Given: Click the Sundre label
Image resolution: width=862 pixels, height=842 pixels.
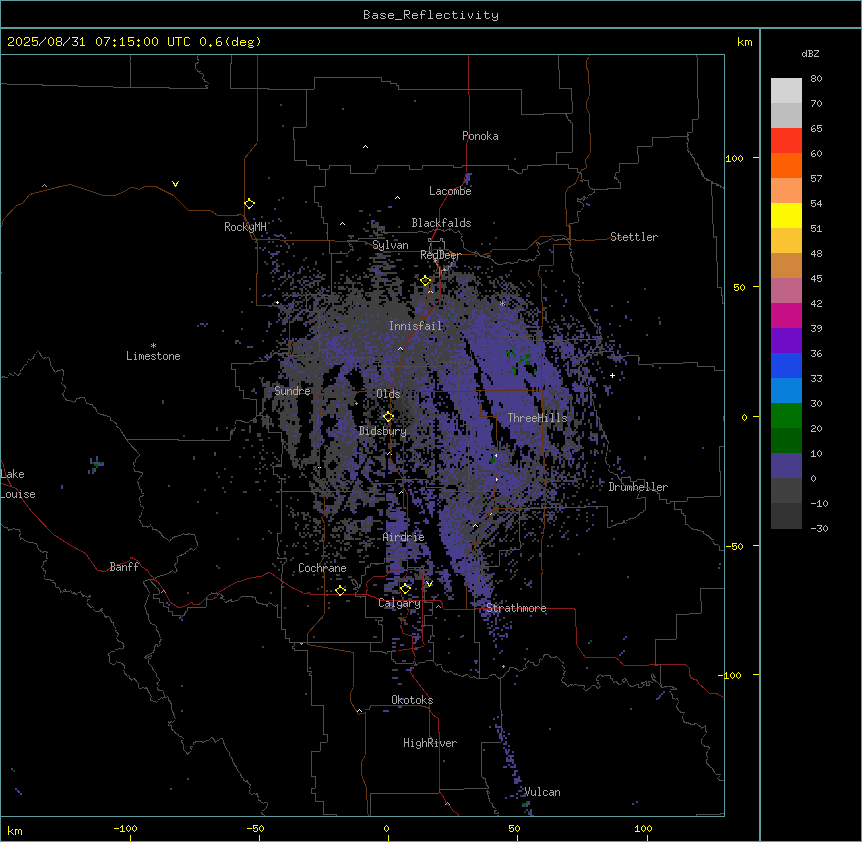Looking at the screenshot, I should point(292,391).
